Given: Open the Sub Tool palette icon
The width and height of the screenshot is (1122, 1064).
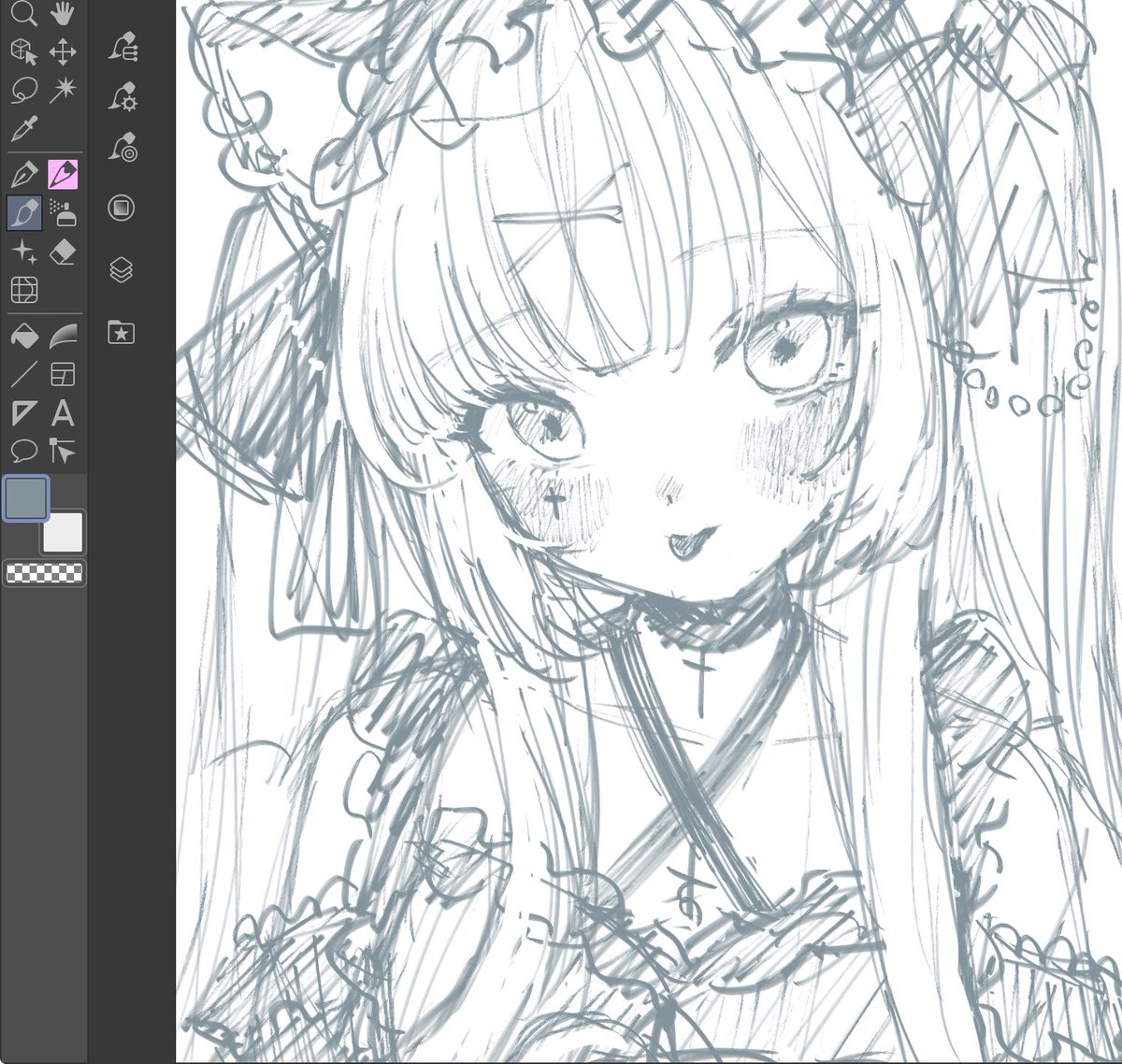Looking at the screenshot, I should (122, 47).
